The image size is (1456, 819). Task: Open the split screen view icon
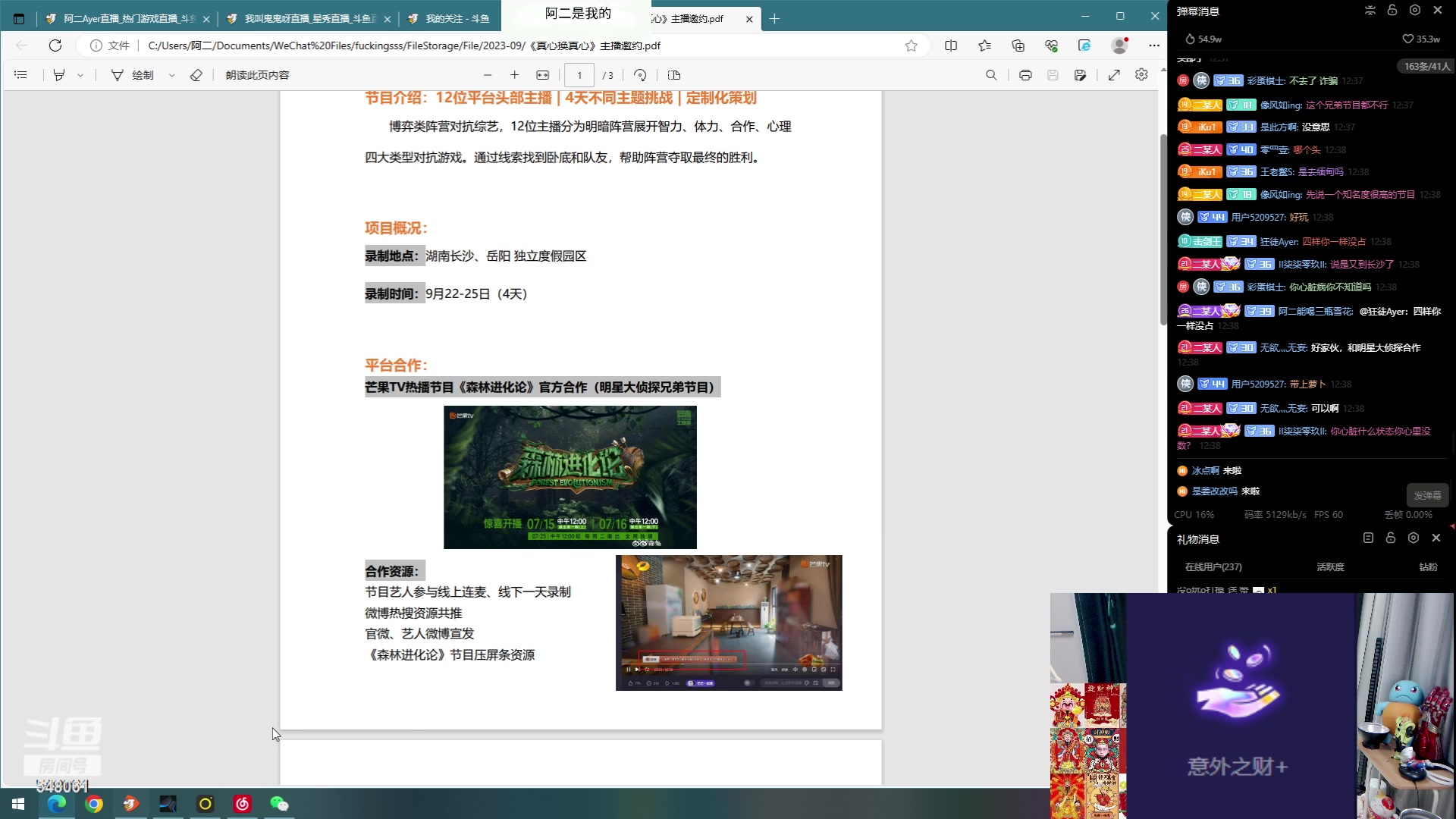point(951,45)
